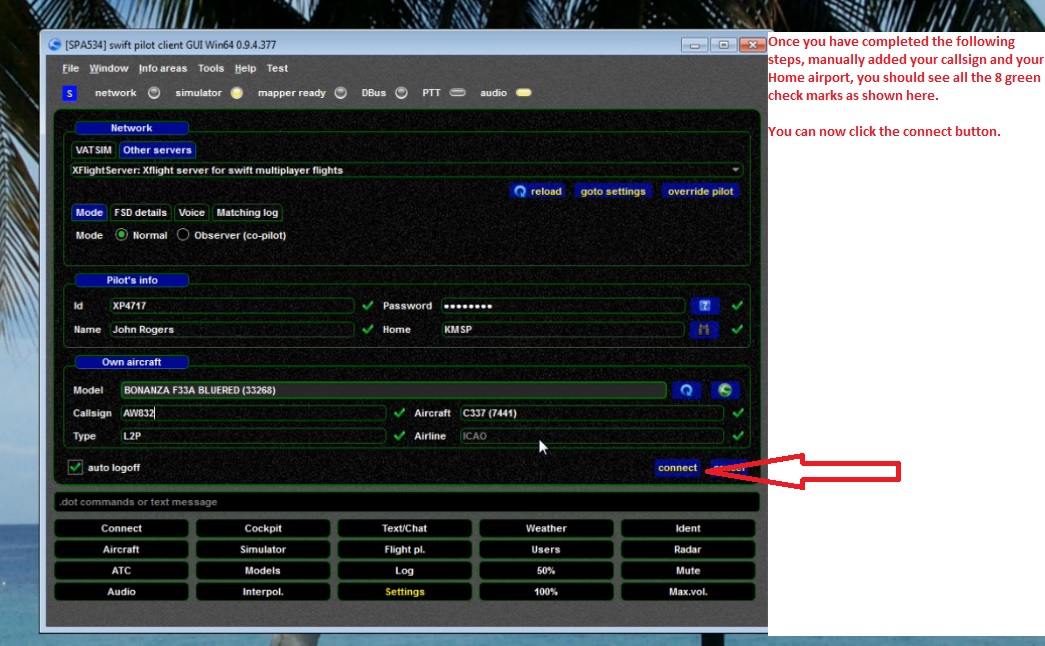Open the XFlightServer server dropdown
This screenshot has width=1045, height=646.
click(406, 171)
